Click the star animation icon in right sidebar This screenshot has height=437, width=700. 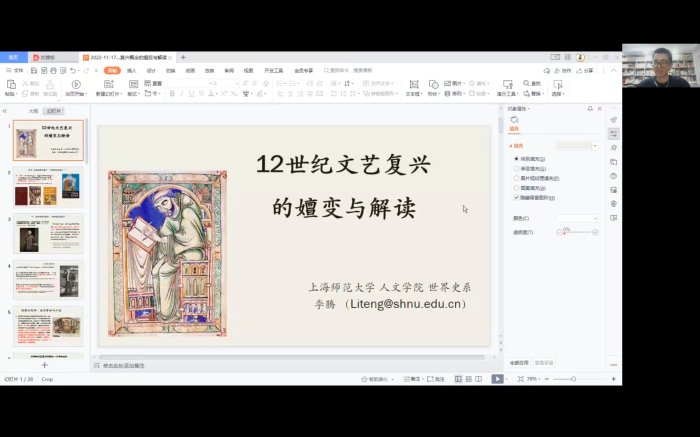(614, 148)
